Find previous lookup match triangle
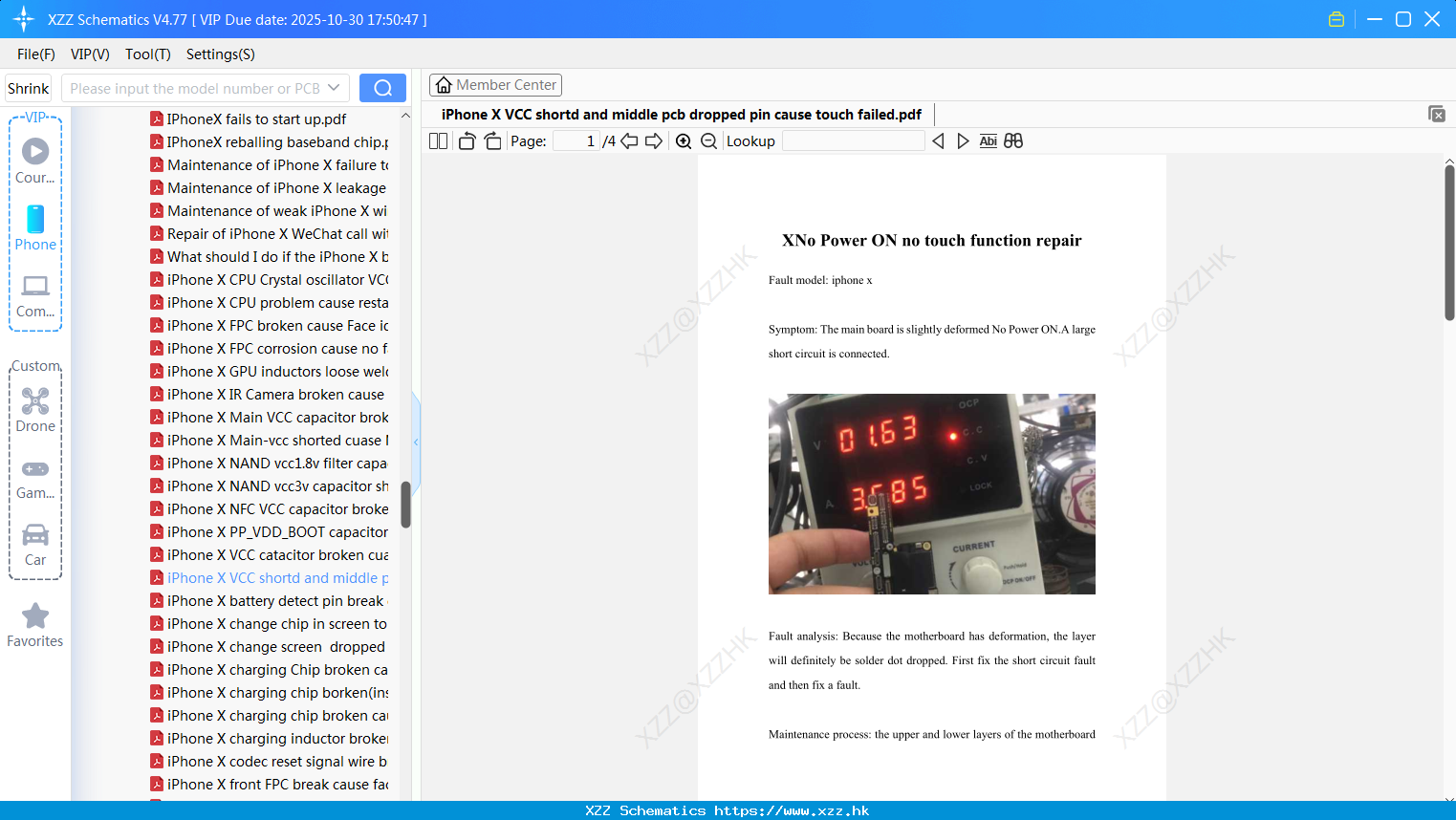The width and height of the screenshot is (1456, 820). pyautogui.click(x=938, y=141)
